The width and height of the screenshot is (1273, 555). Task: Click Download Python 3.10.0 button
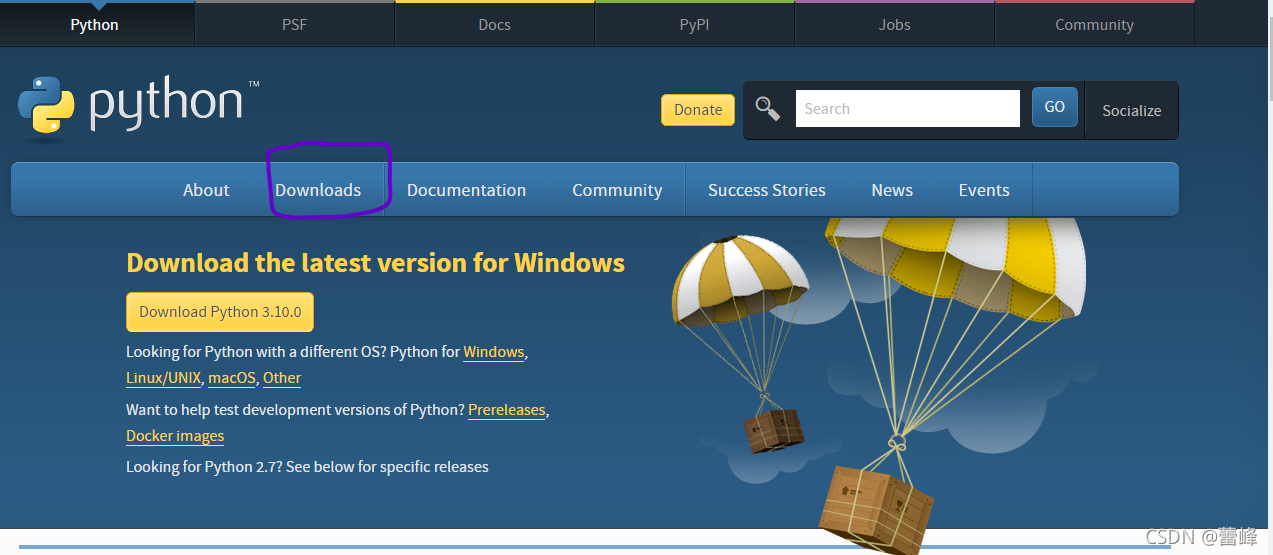tap(220, 312)
